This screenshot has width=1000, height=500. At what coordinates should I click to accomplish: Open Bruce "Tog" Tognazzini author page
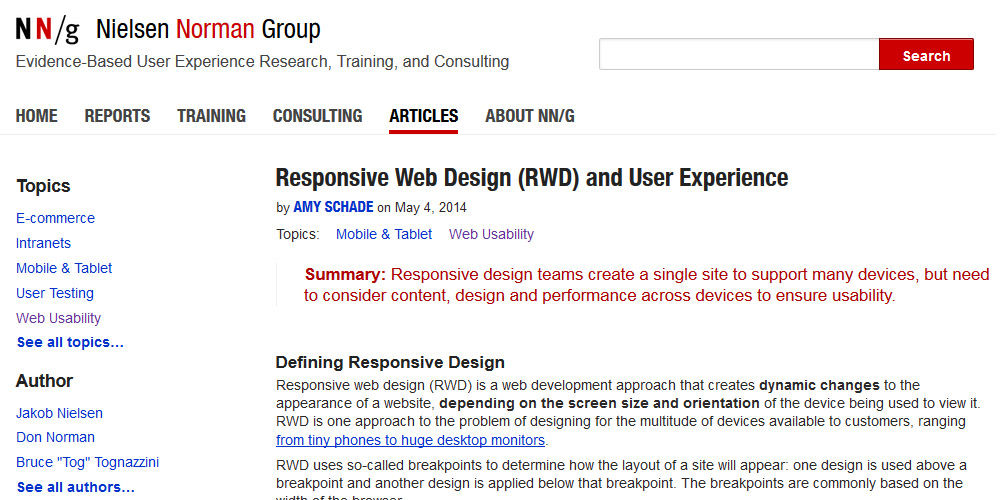click(87, 462)
